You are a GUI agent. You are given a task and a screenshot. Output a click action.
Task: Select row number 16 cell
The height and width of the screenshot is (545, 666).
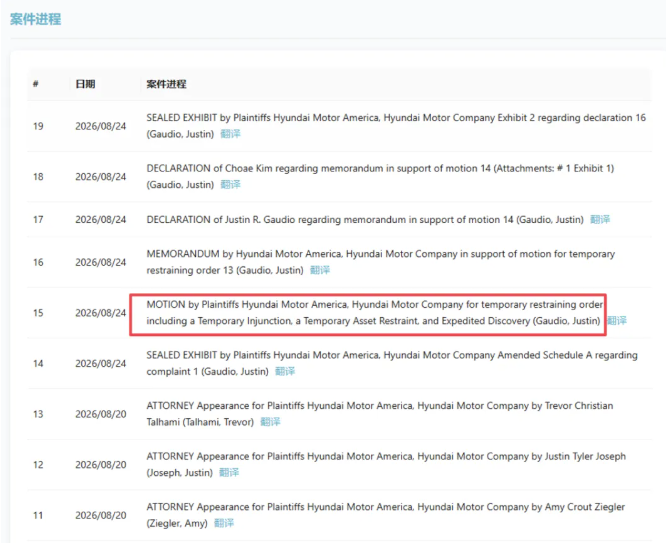coord(38,263)
